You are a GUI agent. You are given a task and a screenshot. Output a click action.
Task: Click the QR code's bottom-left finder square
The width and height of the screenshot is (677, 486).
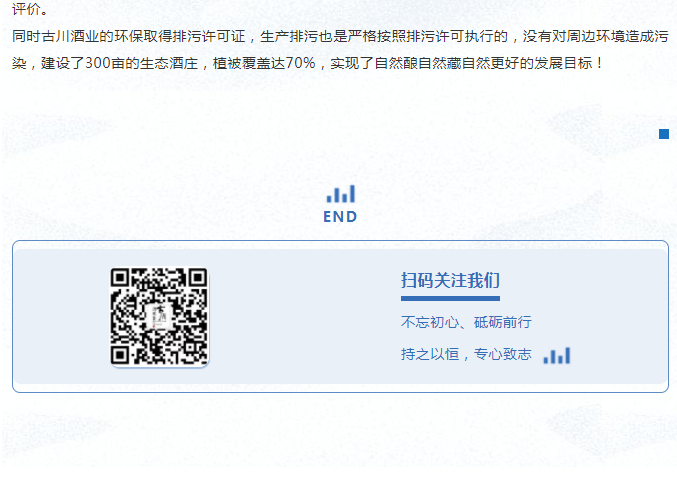point(120,355)
